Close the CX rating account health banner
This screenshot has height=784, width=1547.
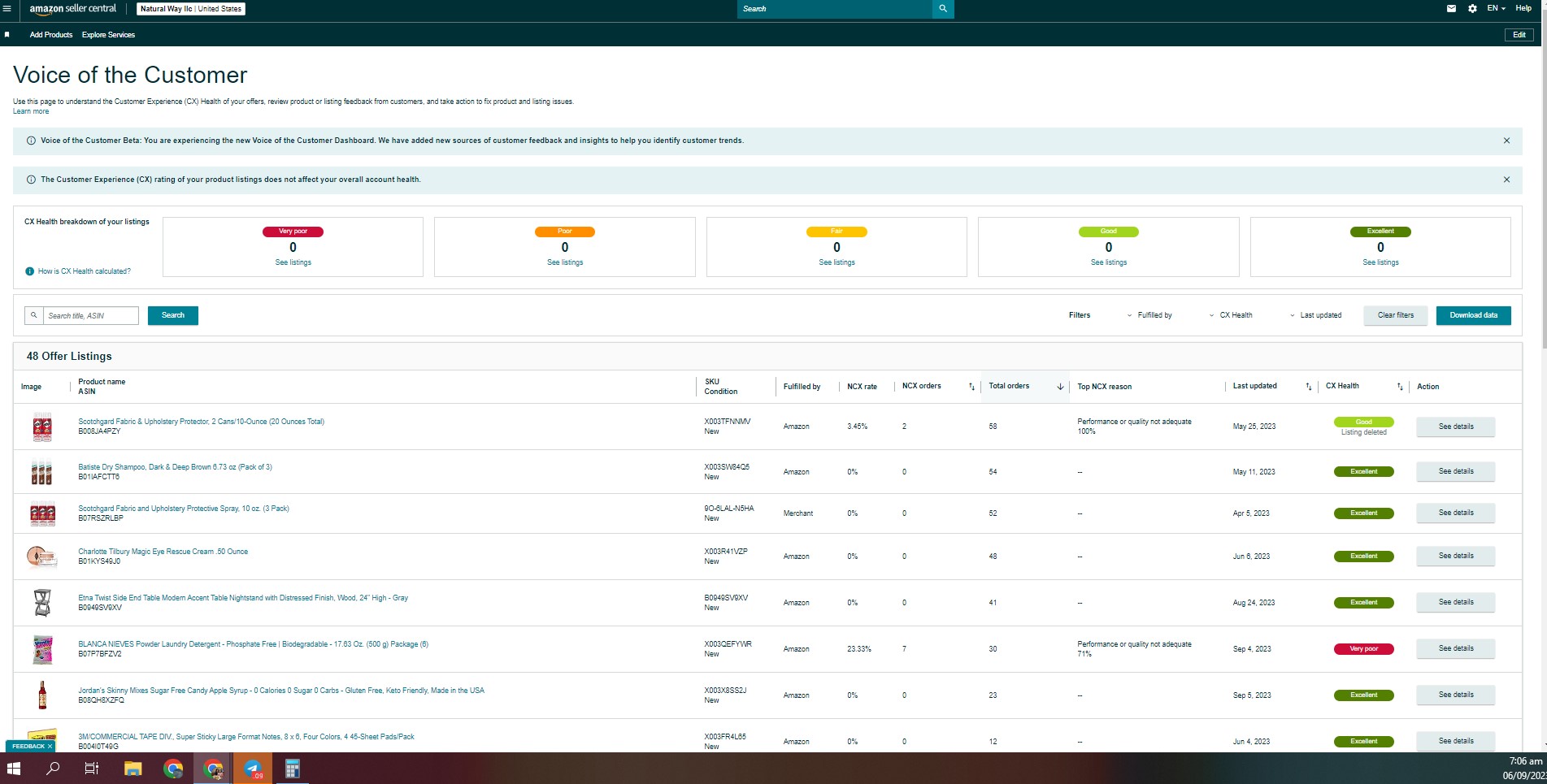pos(1506,180)
